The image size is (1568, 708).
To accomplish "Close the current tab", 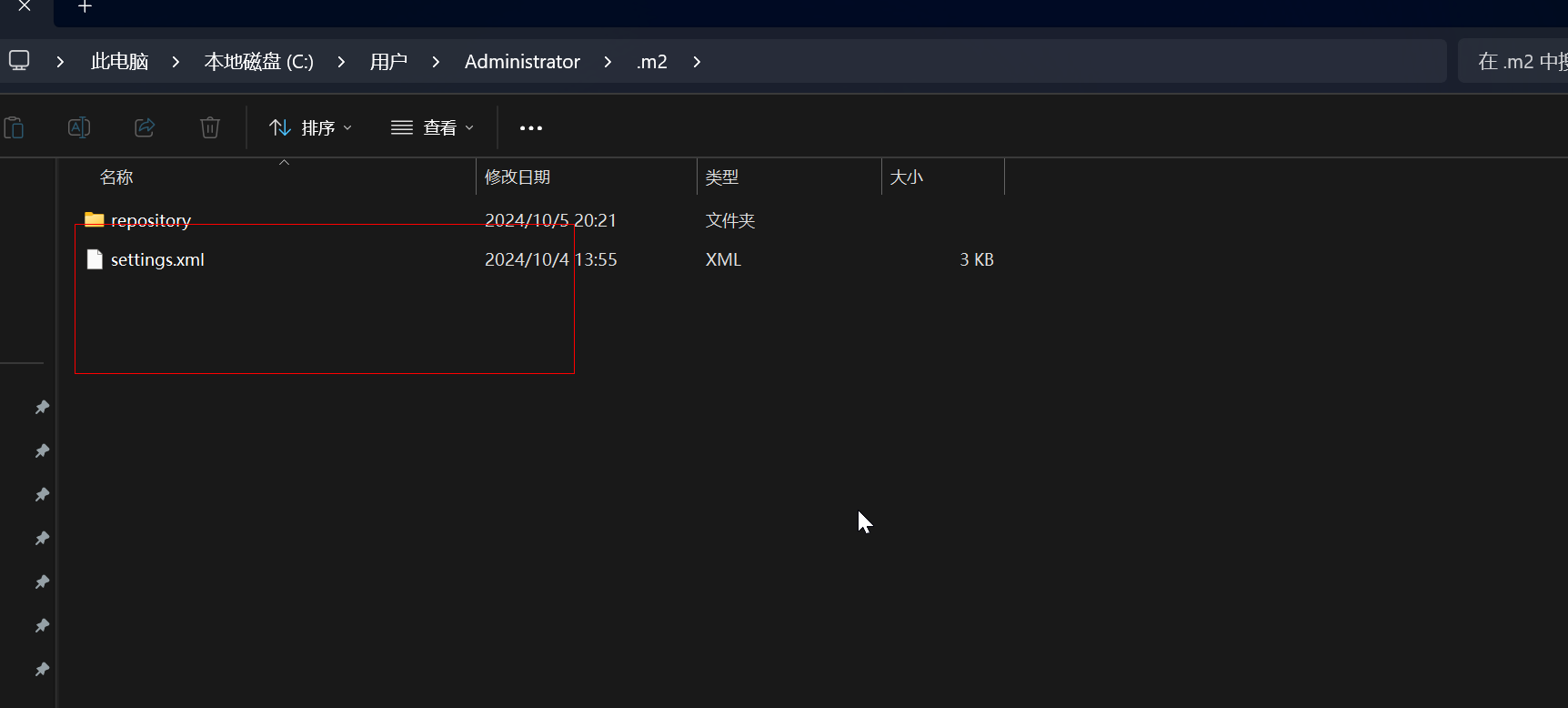I will [x=25, y=6].
